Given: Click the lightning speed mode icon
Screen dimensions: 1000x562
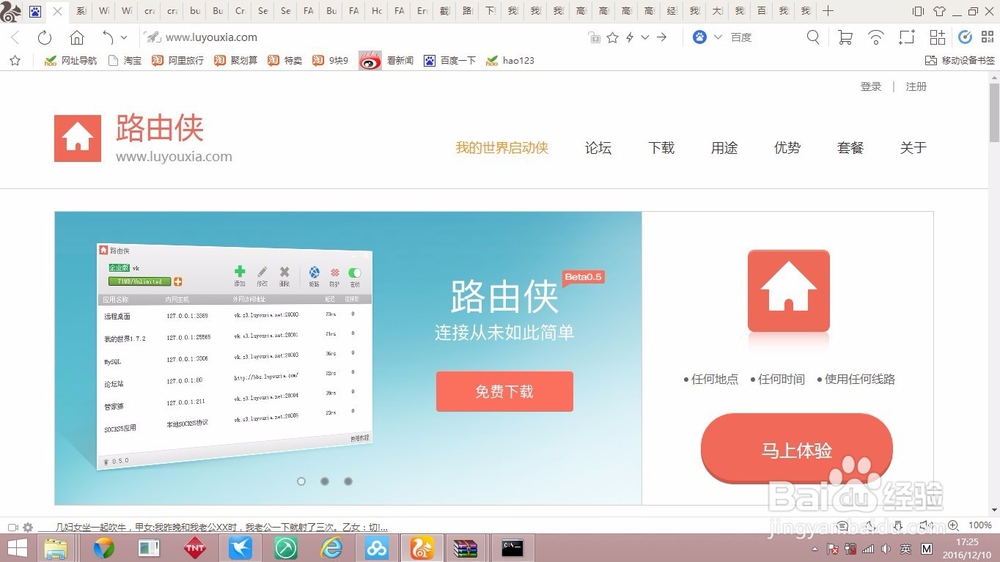Looking at the screenshot, I should [x=630, y=38].
